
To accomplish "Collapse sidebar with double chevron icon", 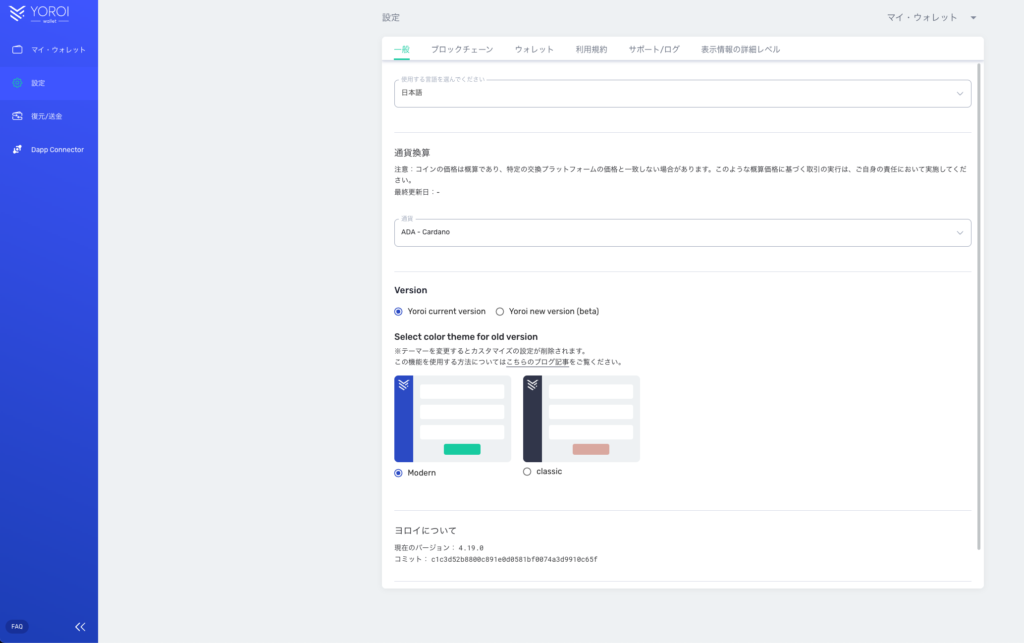I will [80, 627].
